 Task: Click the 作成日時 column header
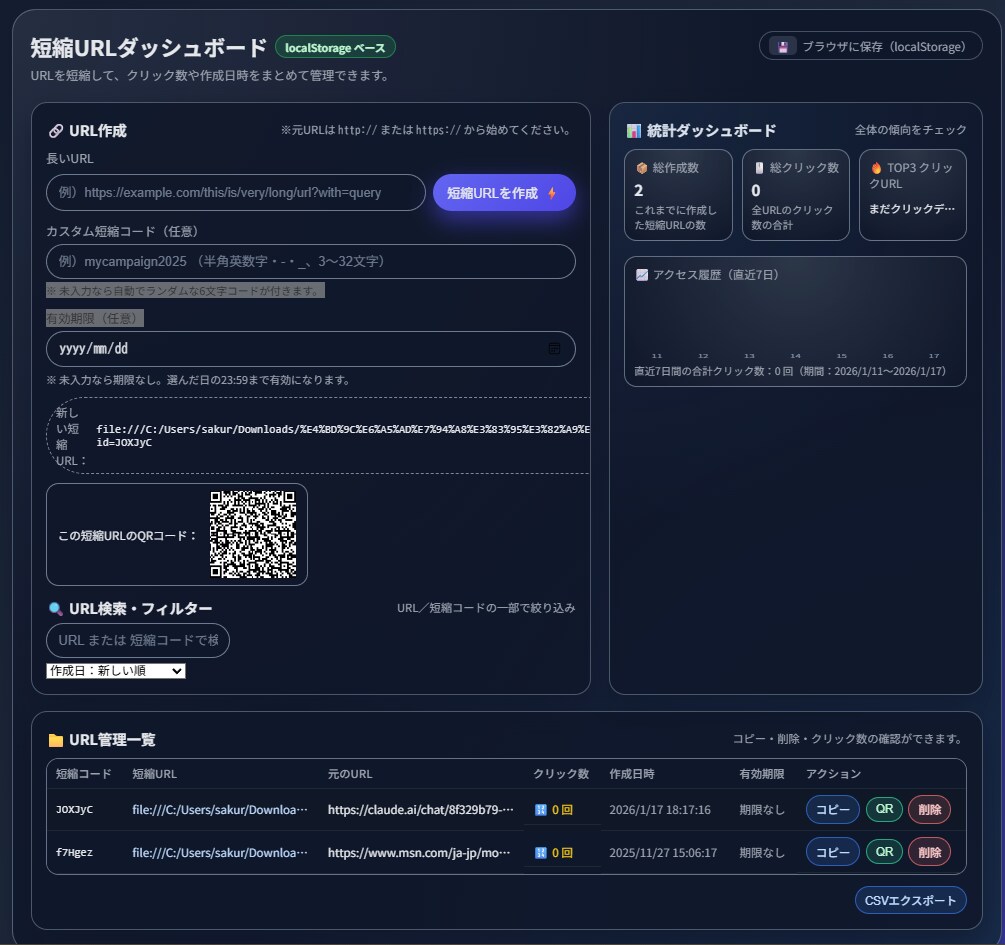[x=631, y=774]
